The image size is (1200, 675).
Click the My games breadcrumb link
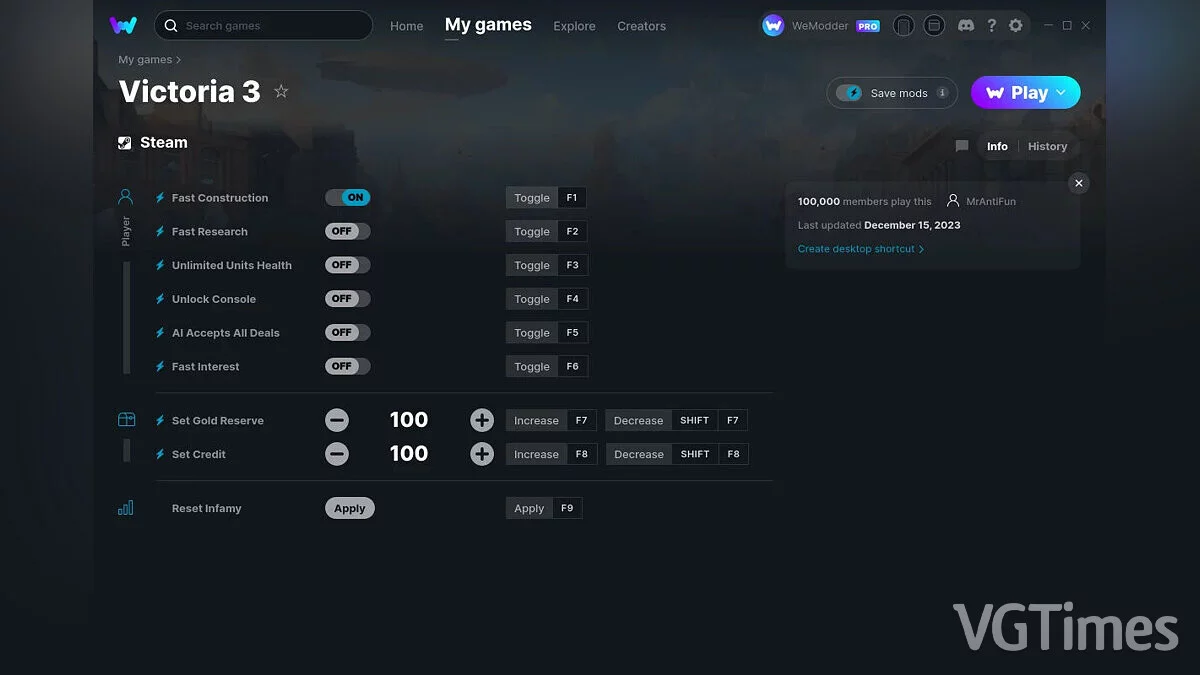[145, 60]
